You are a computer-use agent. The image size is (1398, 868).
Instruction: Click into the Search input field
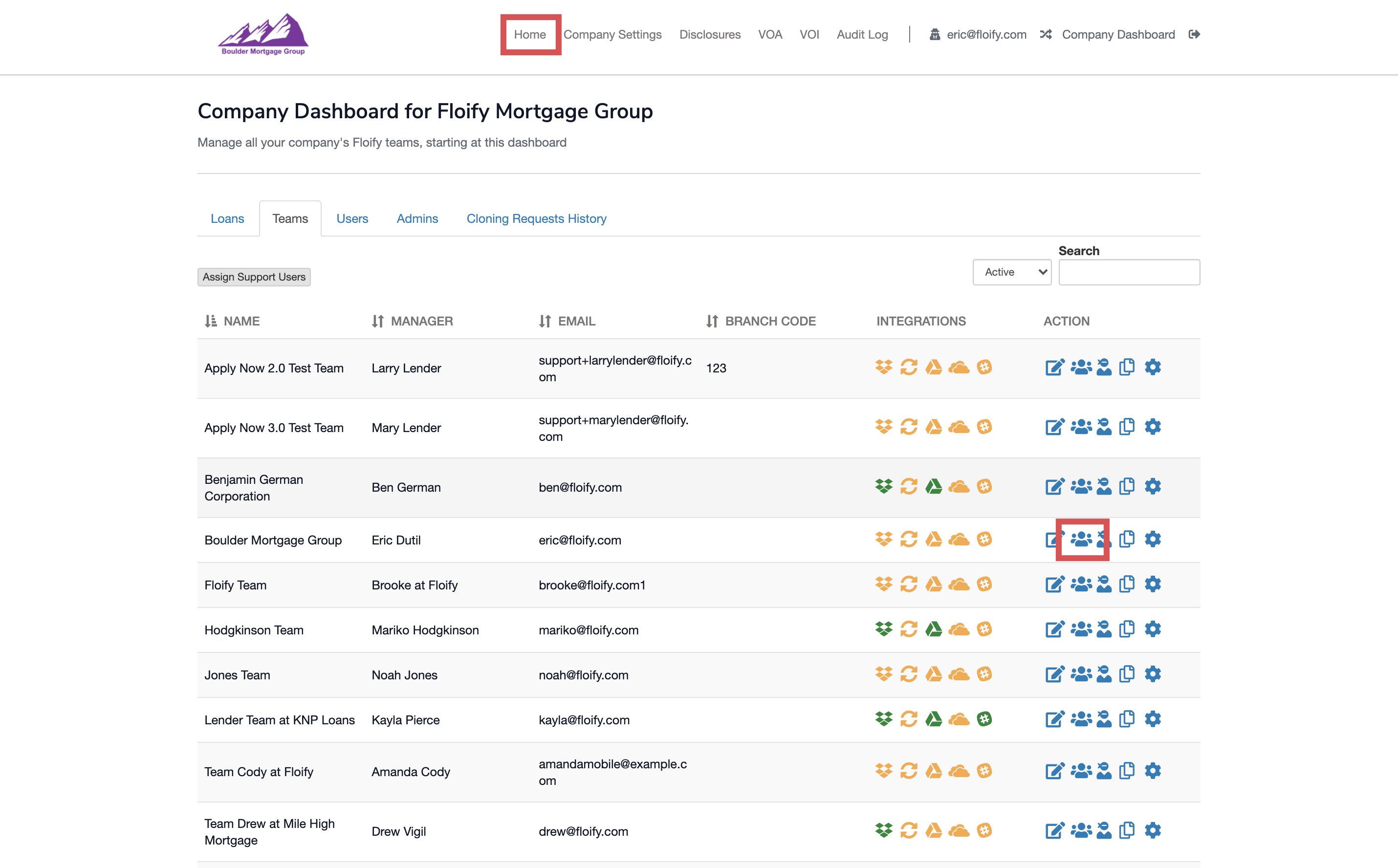click(1129, 272)
